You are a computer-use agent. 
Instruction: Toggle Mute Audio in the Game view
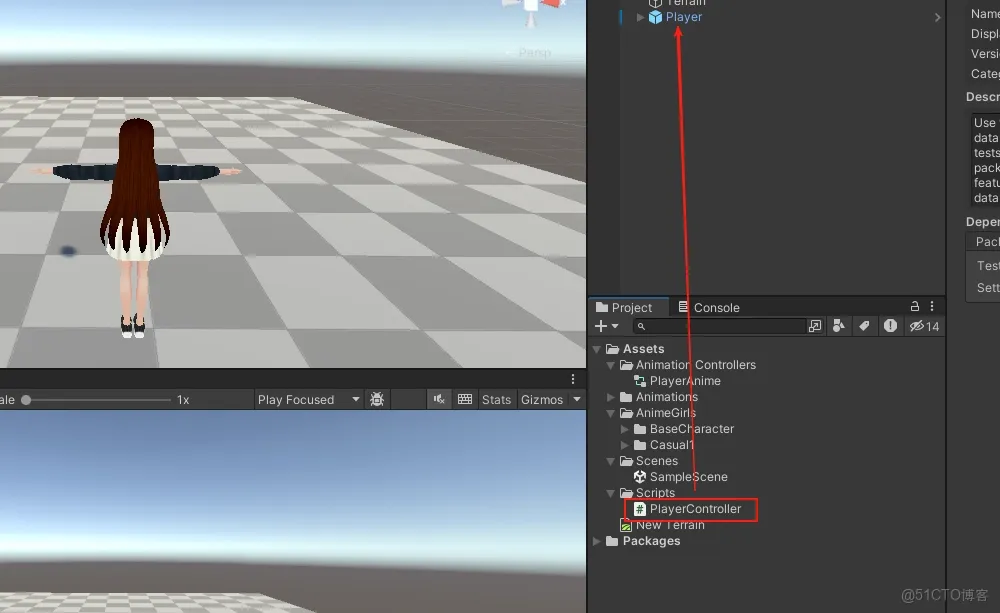point(439,399)
